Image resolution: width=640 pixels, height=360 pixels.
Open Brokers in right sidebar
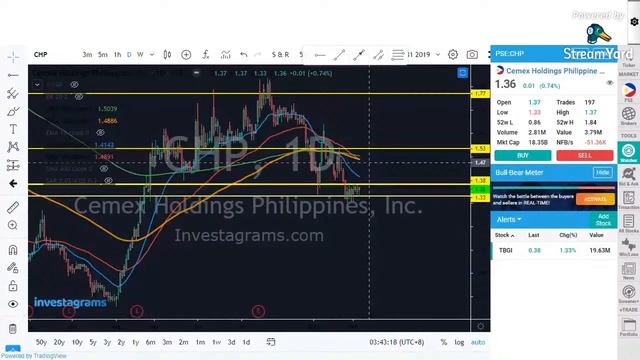[629, 116]
